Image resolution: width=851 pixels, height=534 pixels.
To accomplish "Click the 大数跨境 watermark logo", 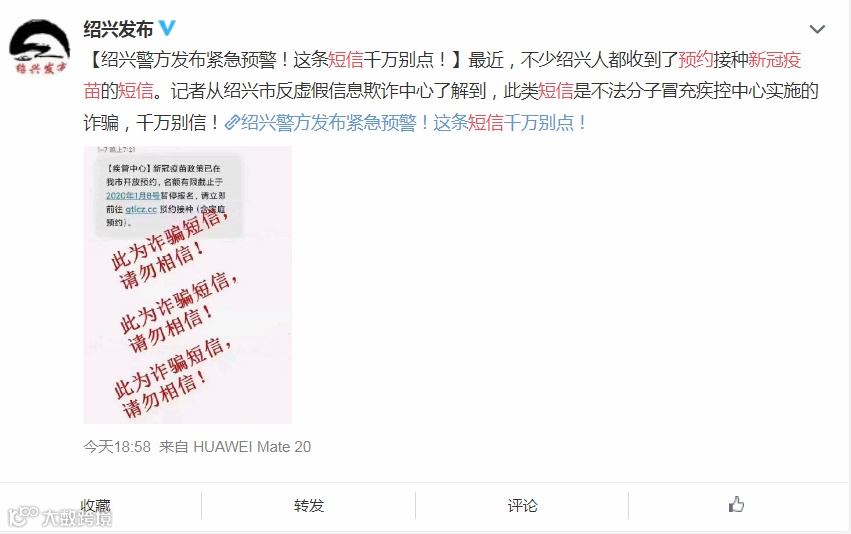I will (x=60, y=517).
